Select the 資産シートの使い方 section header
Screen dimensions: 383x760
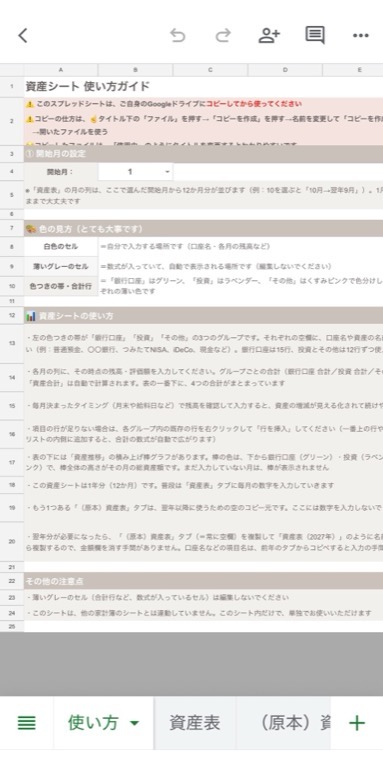click(204, 316)
